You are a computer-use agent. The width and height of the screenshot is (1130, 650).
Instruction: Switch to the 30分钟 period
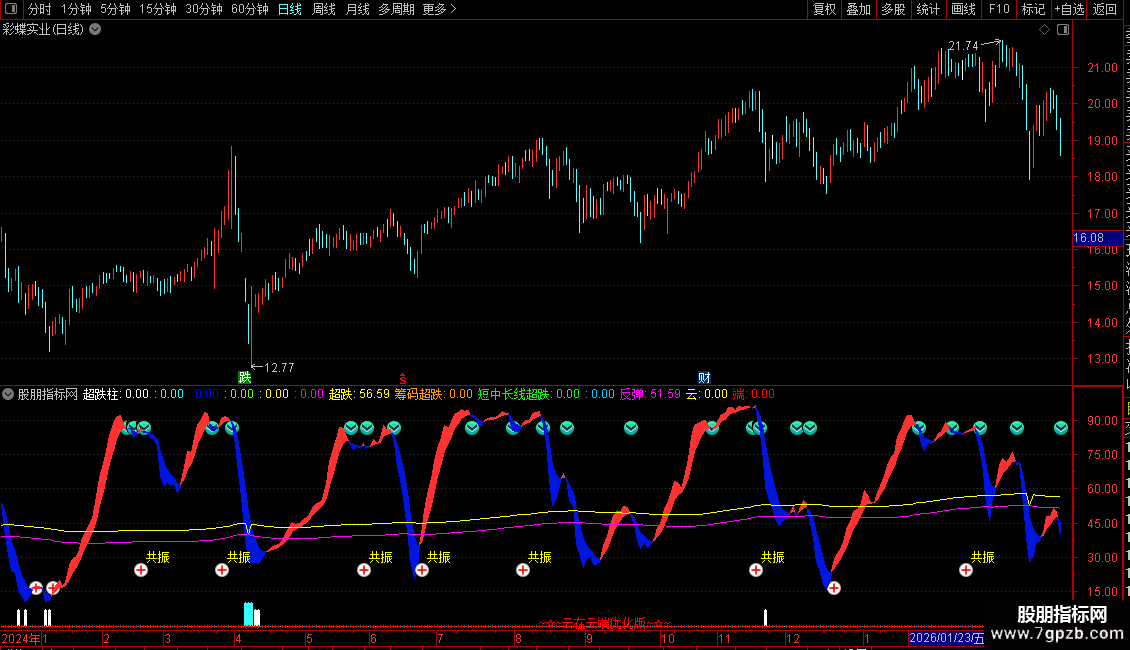(204, 9)
